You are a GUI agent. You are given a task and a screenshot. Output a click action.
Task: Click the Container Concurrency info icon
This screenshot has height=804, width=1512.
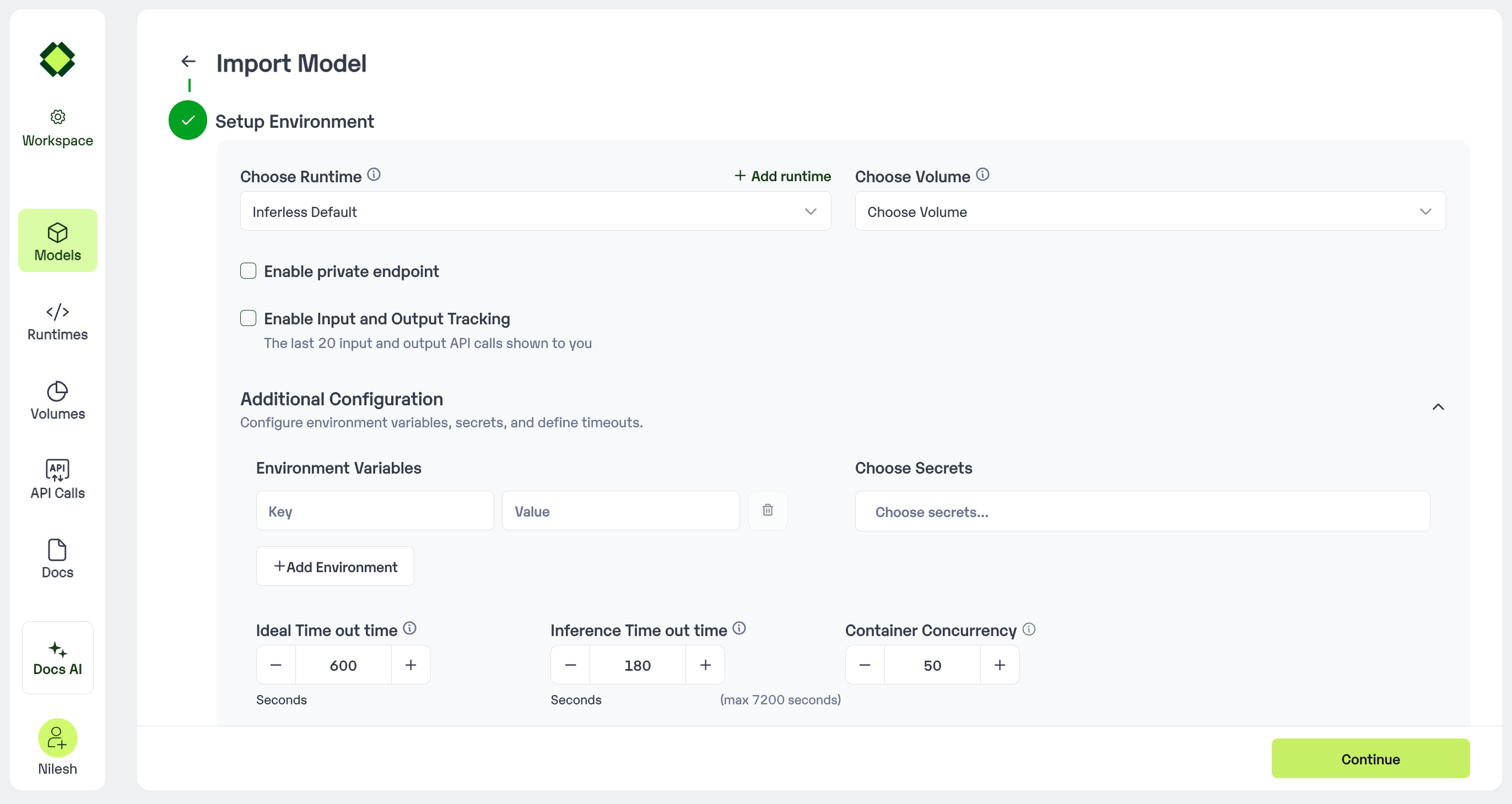(x=1028, y=629)
